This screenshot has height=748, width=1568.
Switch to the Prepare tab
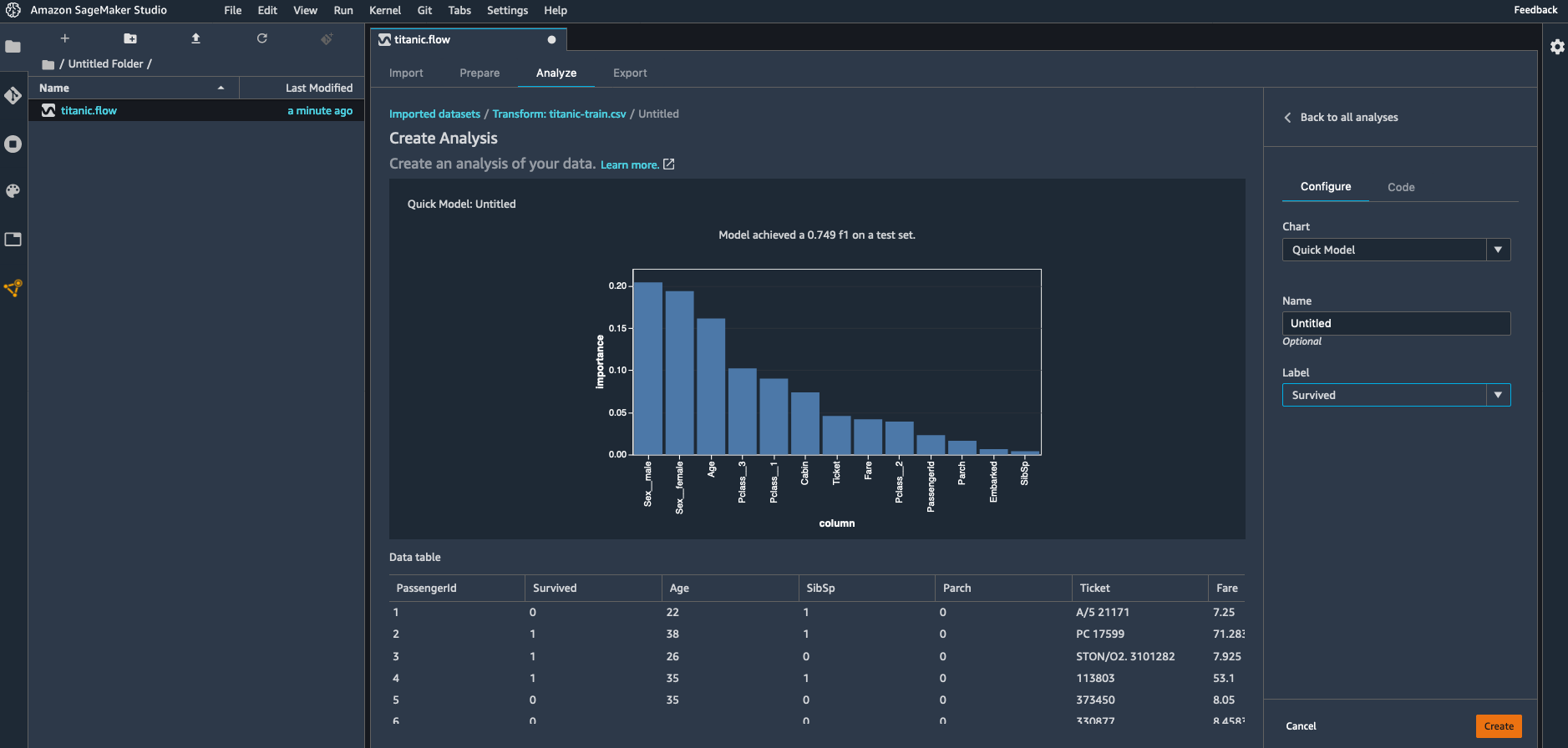(480, 73)
